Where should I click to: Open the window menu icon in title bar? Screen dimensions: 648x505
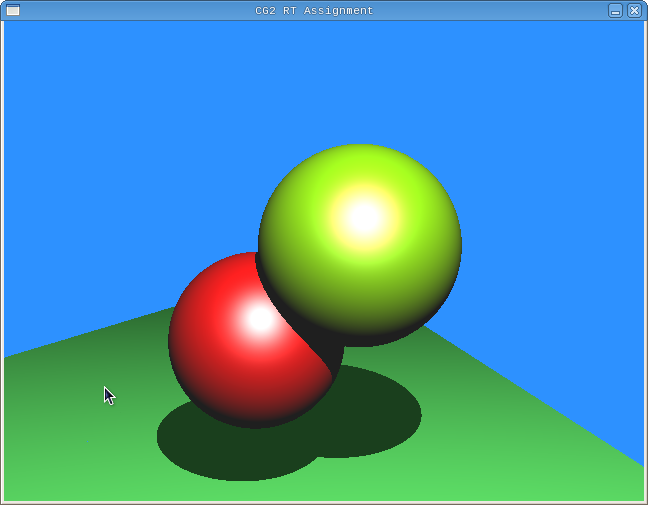coord(13,10)
